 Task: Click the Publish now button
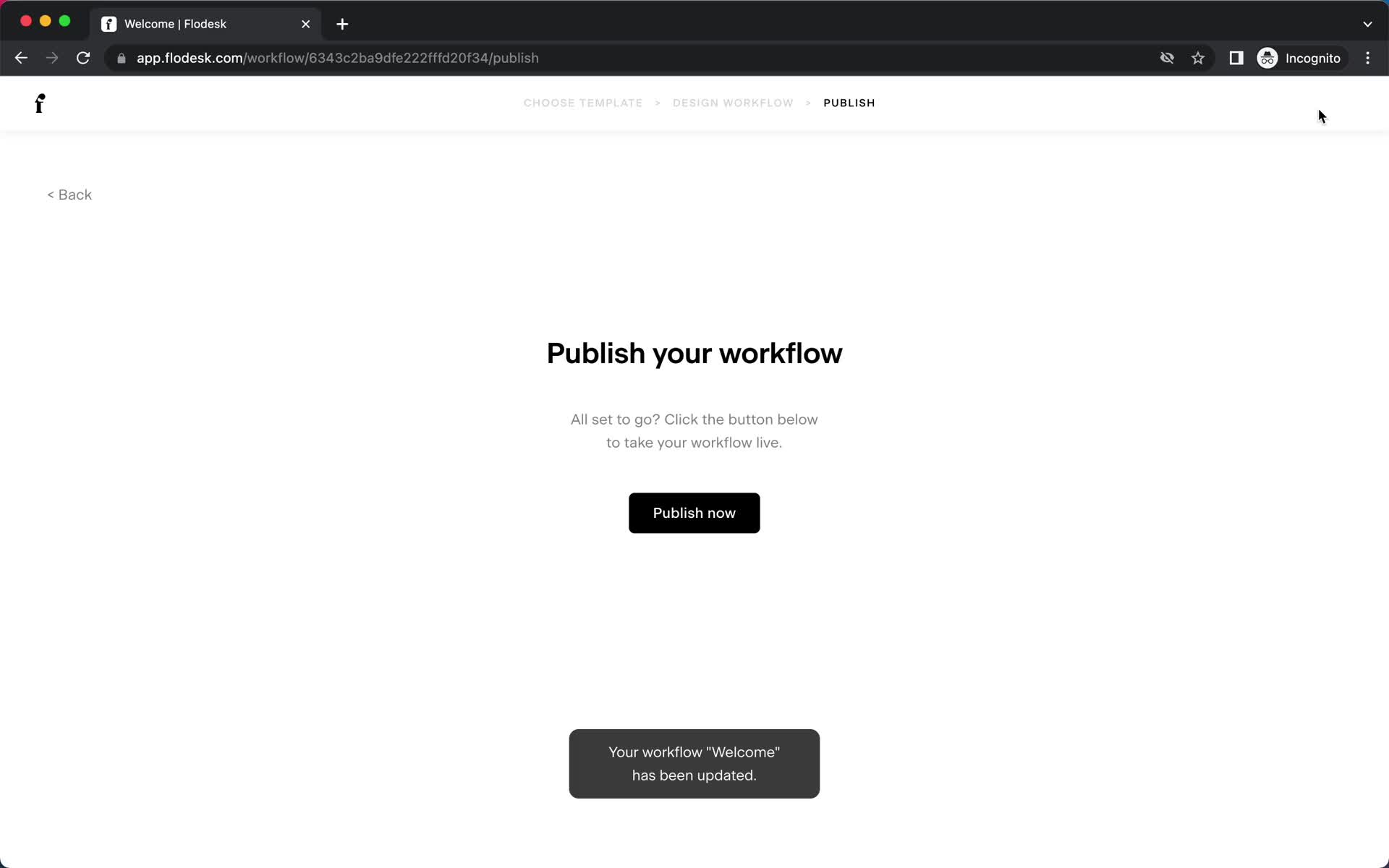694,513
